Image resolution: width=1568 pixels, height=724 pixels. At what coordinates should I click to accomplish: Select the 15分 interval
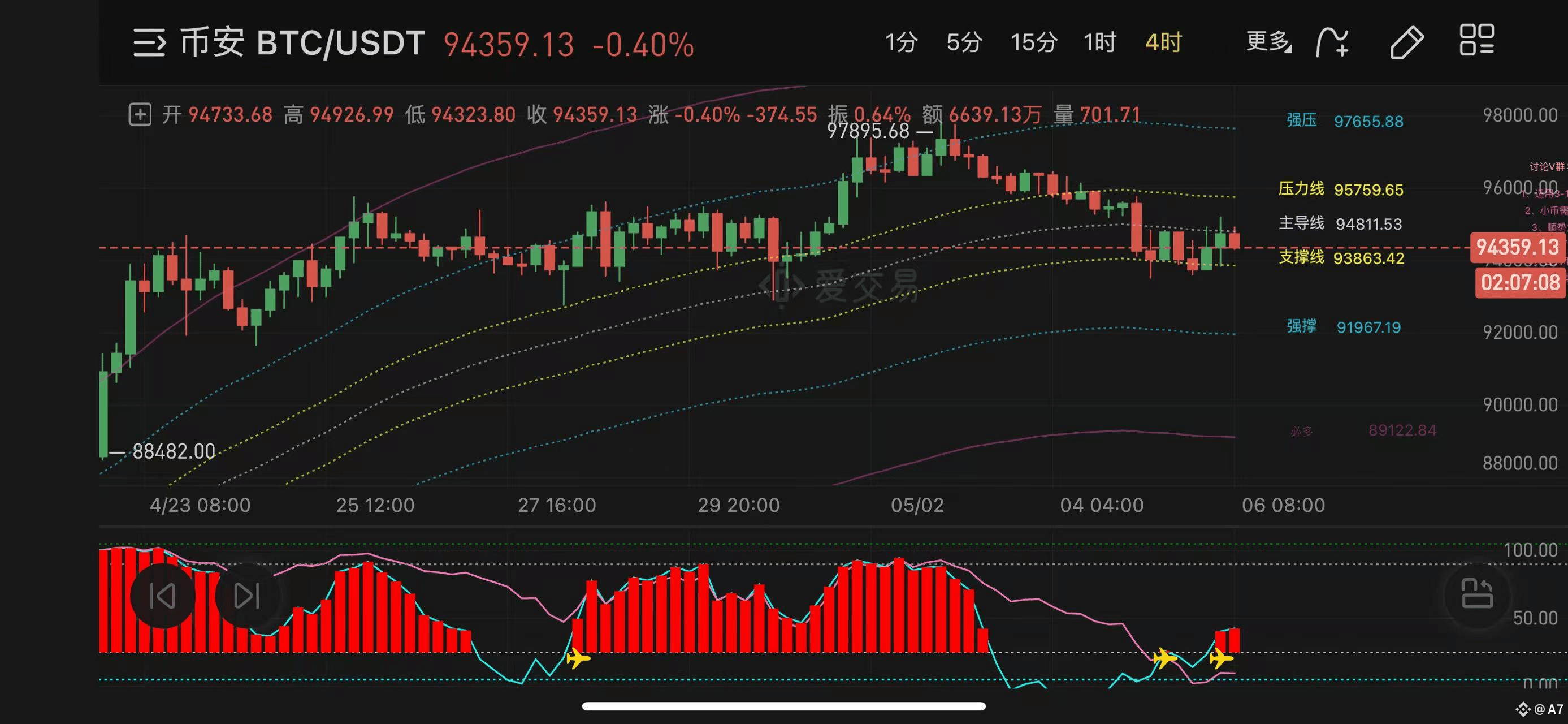point(1034,42)
